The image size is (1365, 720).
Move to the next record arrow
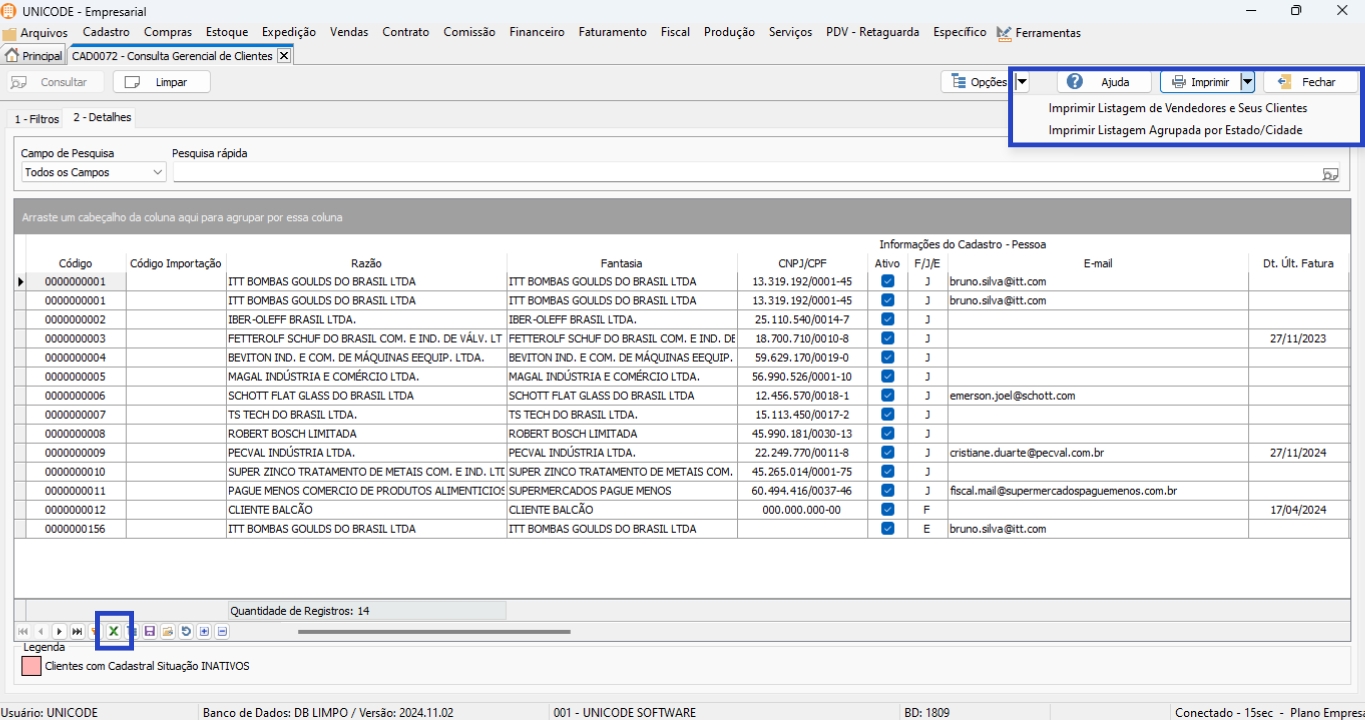[x=59, y=632]
